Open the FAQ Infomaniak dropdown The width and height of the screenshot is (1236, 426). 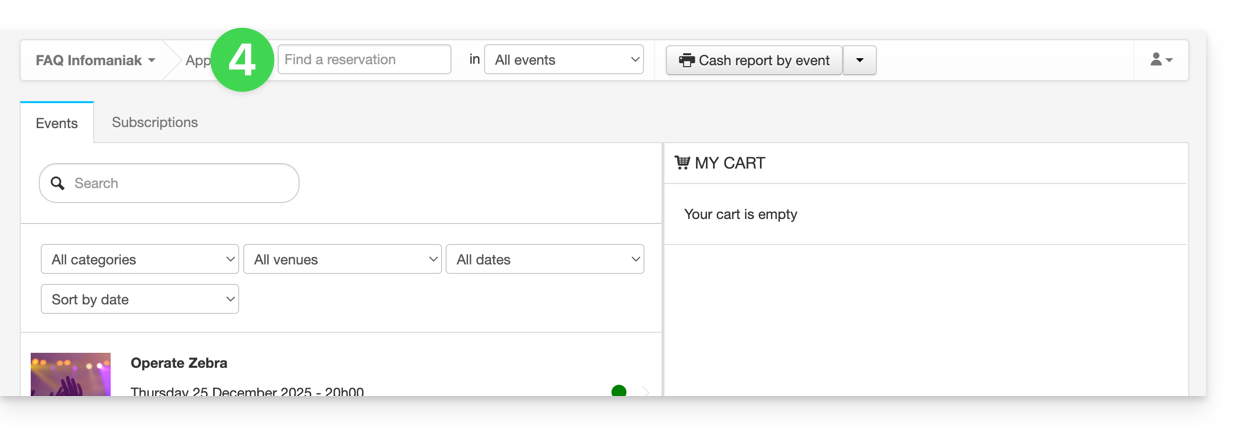[95, 60]
